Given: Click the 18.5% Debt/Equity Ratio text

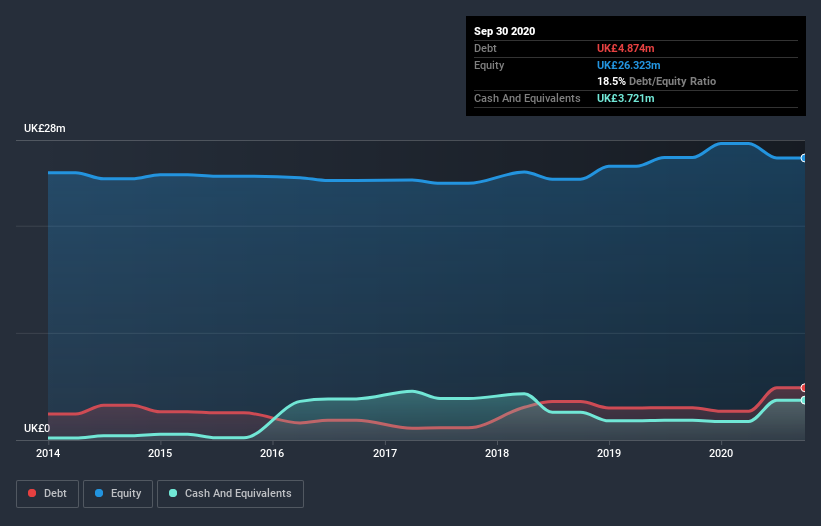Looking at the screenshot, I should coord(657,81).
